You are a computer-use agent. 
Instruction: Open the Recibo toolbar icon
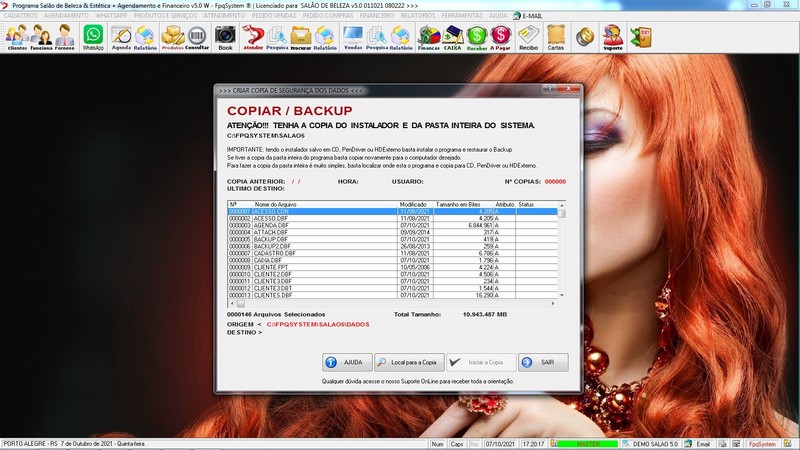pyautogui.click(x=529, y=37)
